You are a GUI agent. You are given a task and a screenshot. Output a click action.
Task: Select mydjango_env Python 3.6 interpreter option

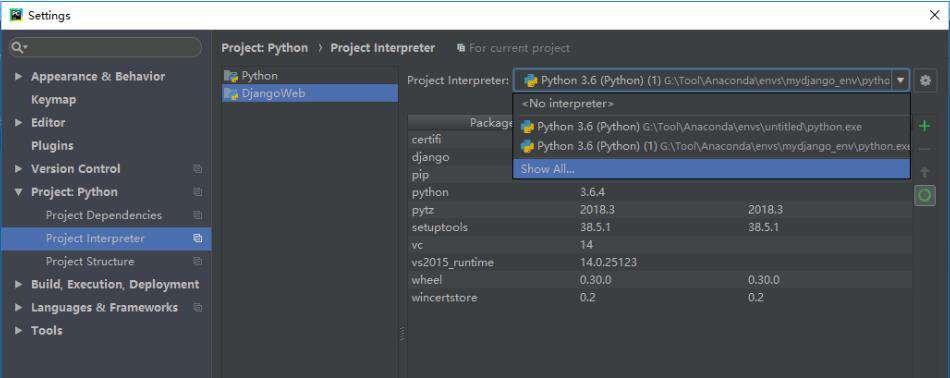coord(711,147)
